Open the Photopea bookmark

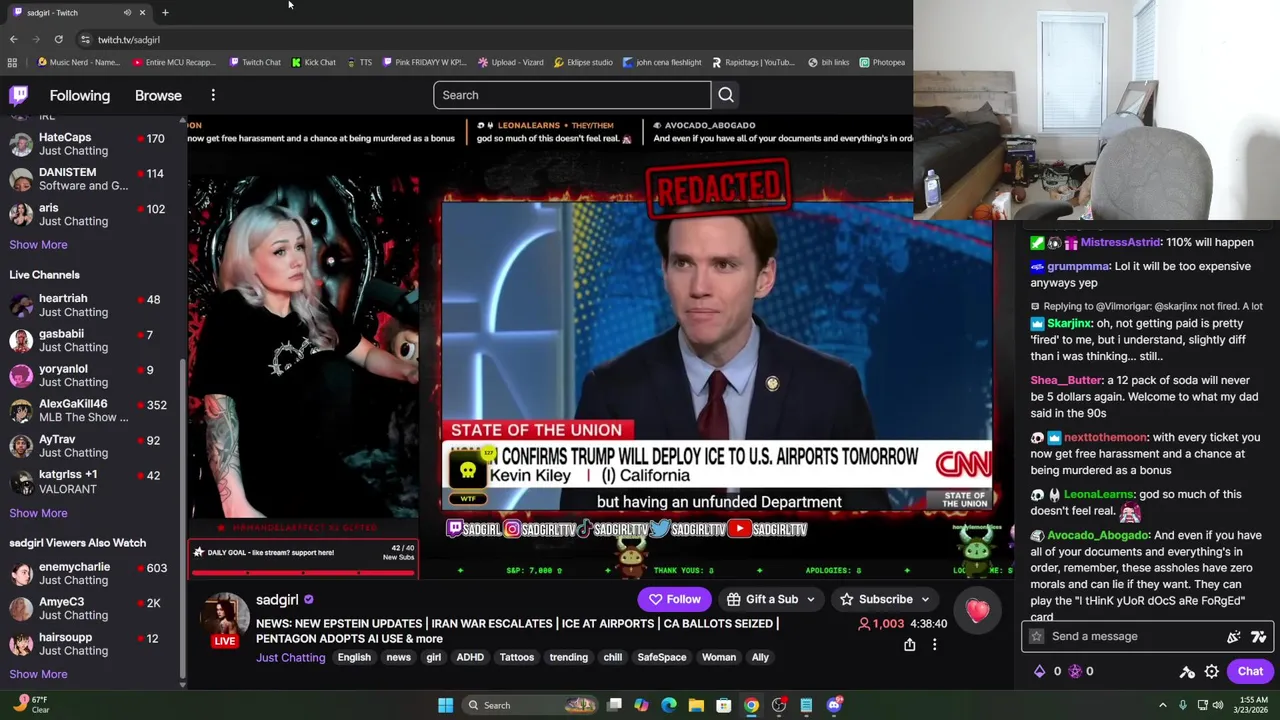(x=883, y=62)
